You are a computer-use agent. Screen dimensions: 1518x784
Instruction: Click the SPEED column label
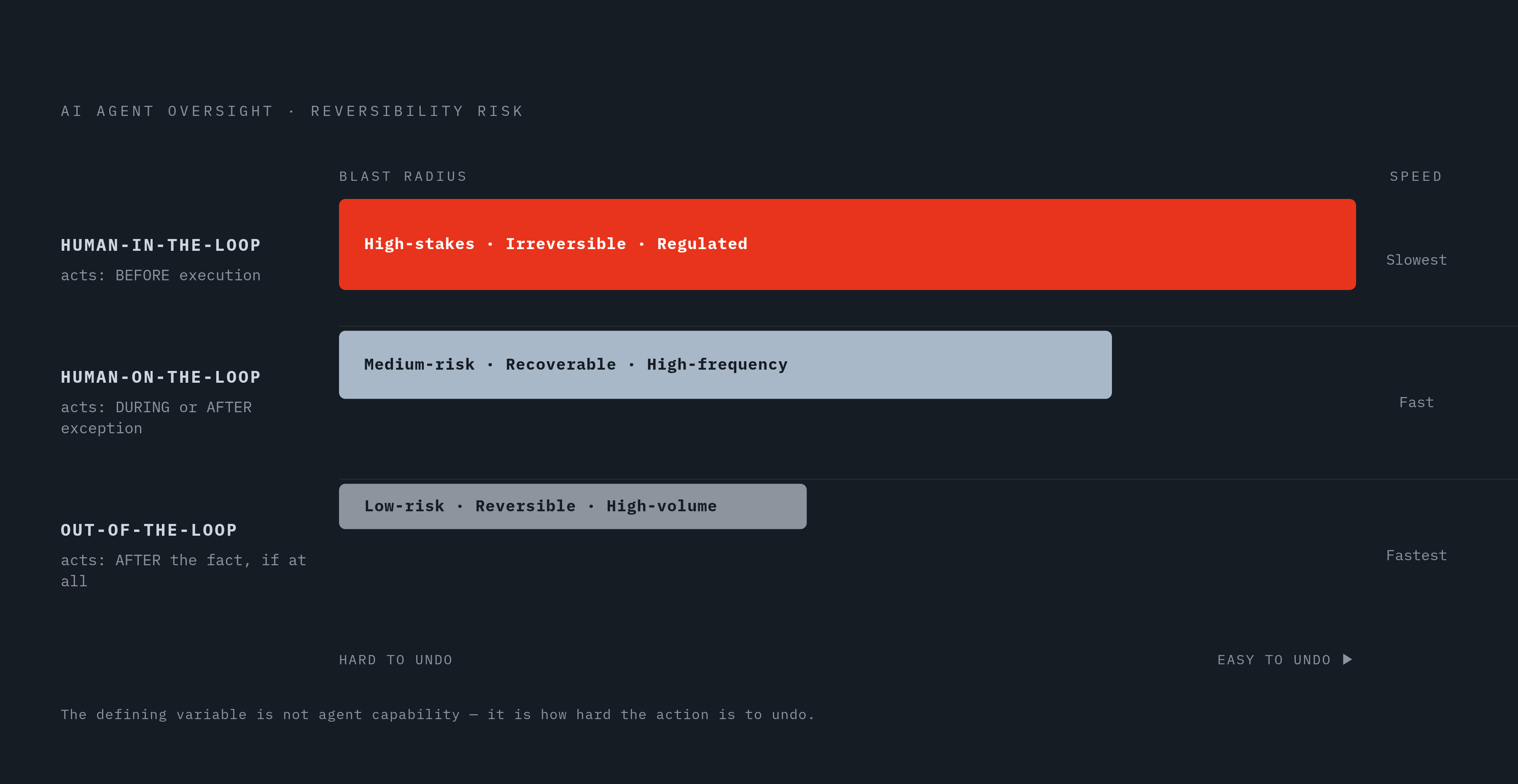pyautogui.click(x=1416, y=176)
